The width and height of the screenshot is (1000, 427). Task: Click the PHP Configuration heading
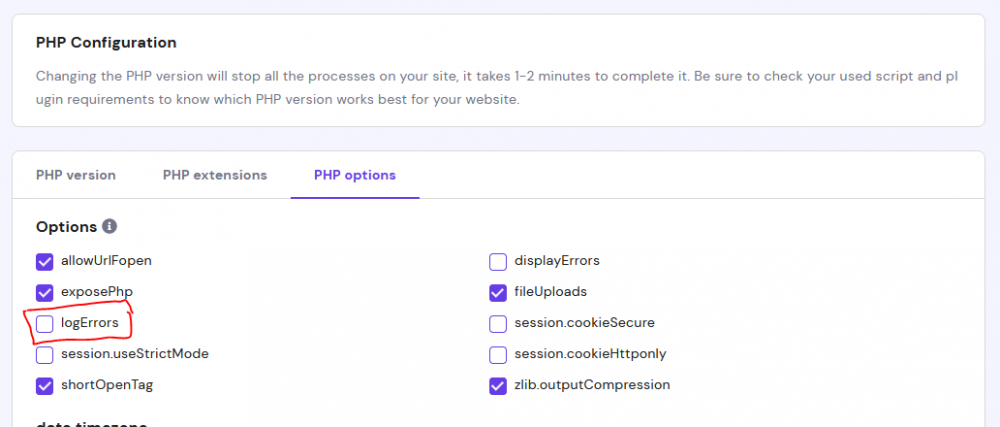tap(106, 43)
